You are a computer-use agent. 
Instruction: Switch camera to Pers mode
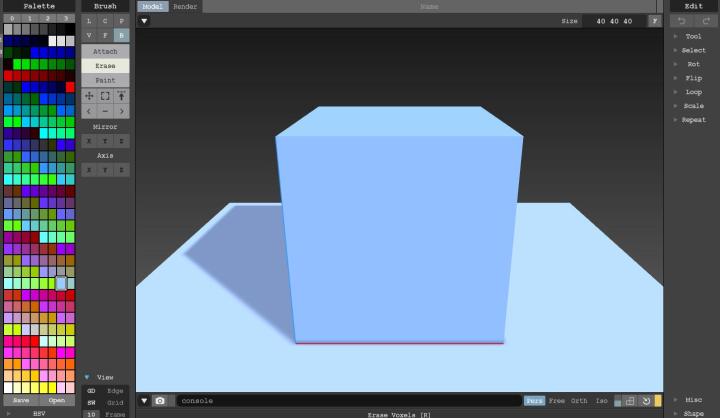point(534,401)
